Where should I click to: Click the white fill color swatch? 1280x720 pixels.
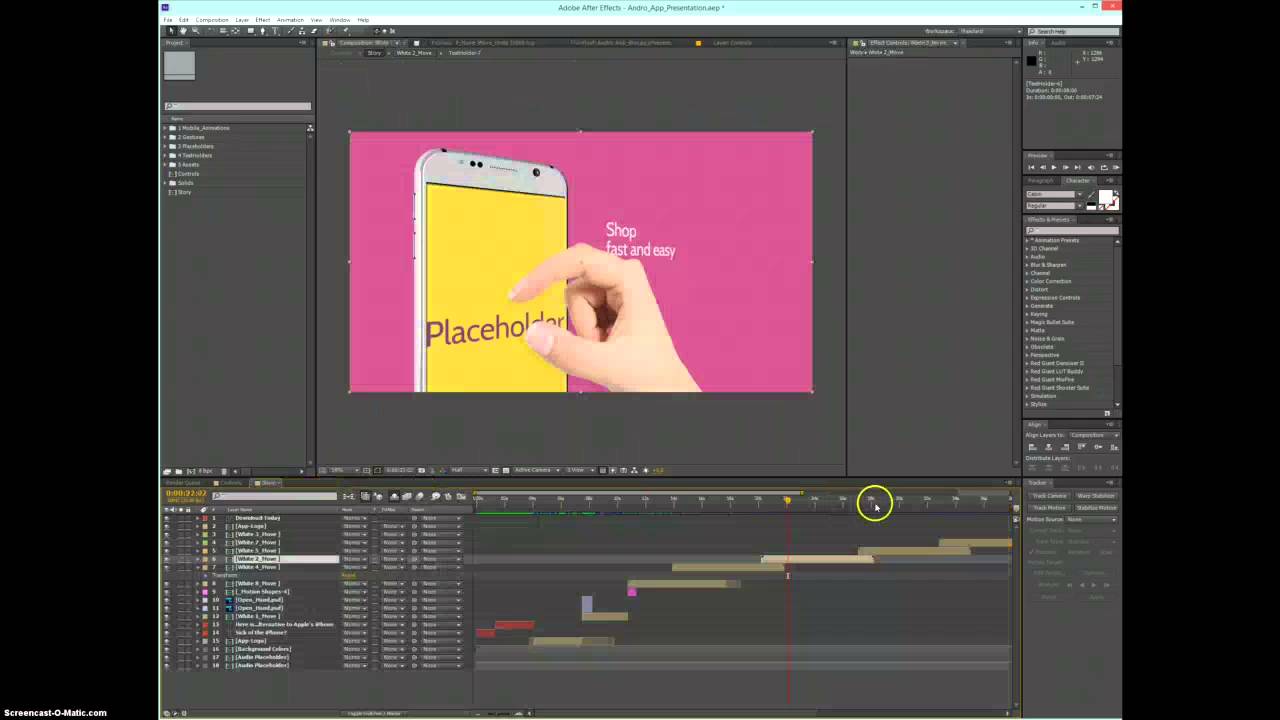(x=1105, y=197)
